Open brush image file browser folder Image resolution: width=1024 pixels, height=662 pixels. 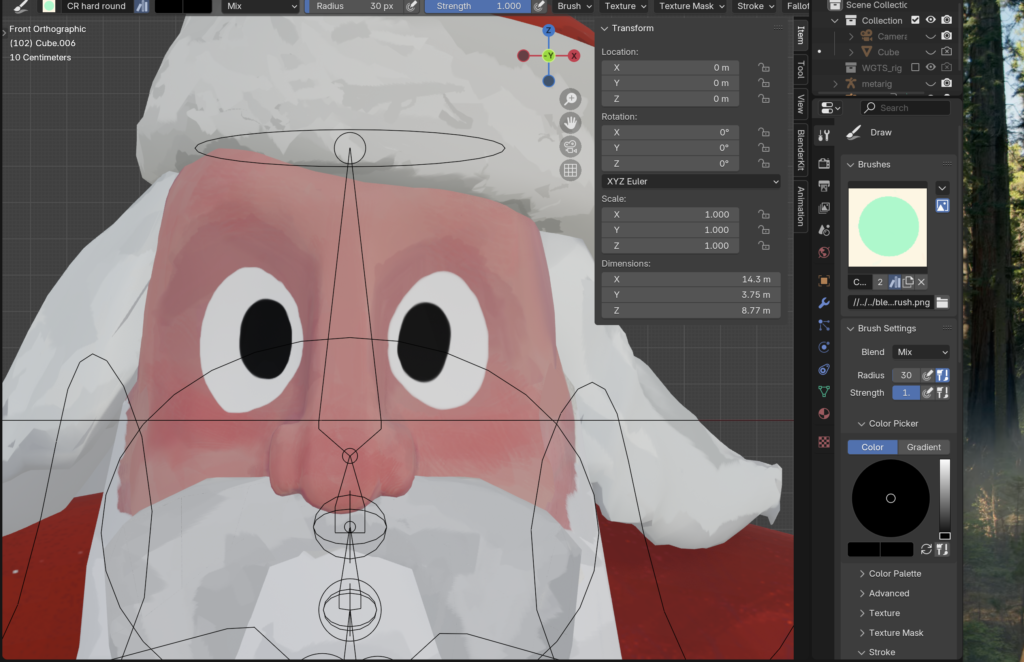[x=942, y=302]
